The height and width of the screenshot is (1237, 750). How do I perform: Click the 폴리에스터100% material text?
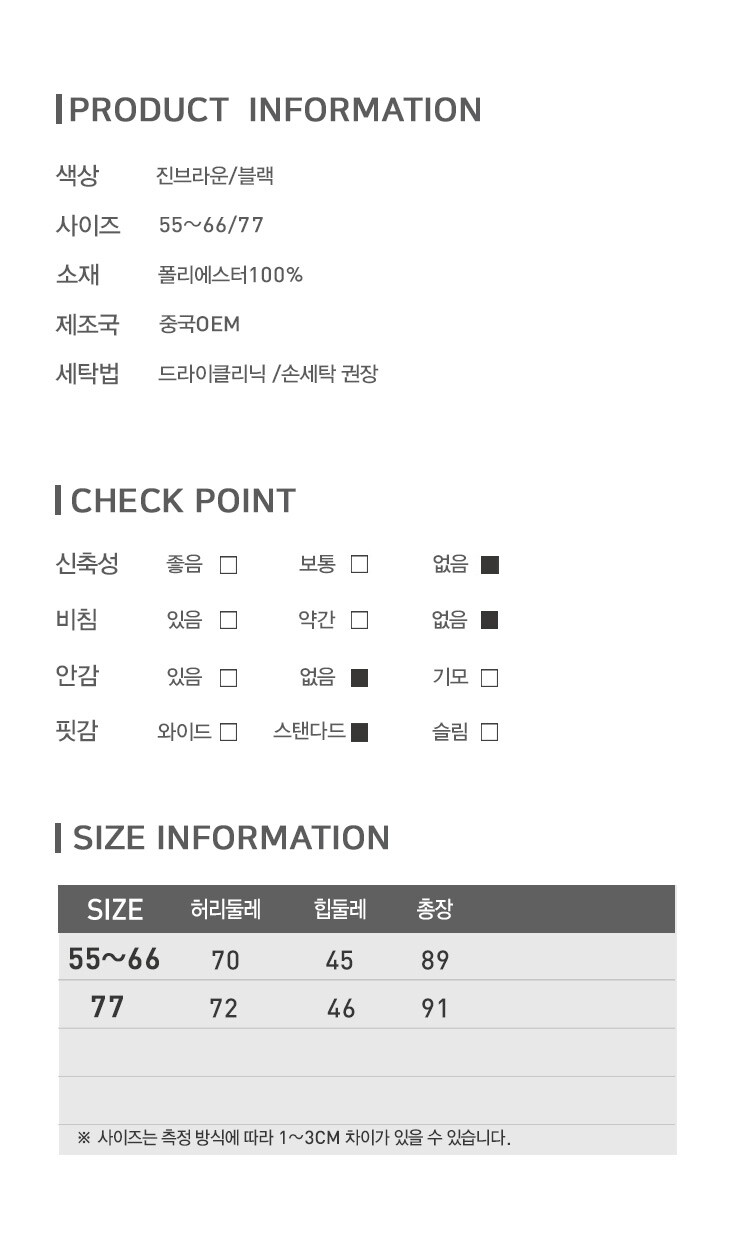(230, 275)
